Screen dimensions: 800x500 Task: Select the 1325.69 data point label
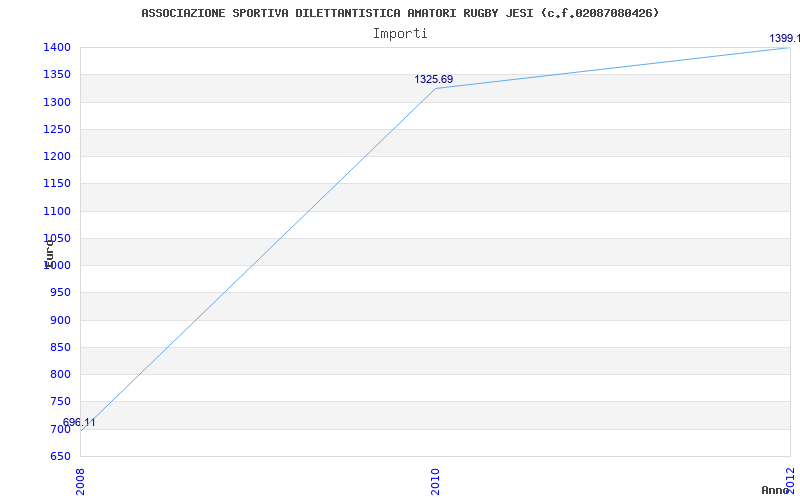(x=433, y=80)
